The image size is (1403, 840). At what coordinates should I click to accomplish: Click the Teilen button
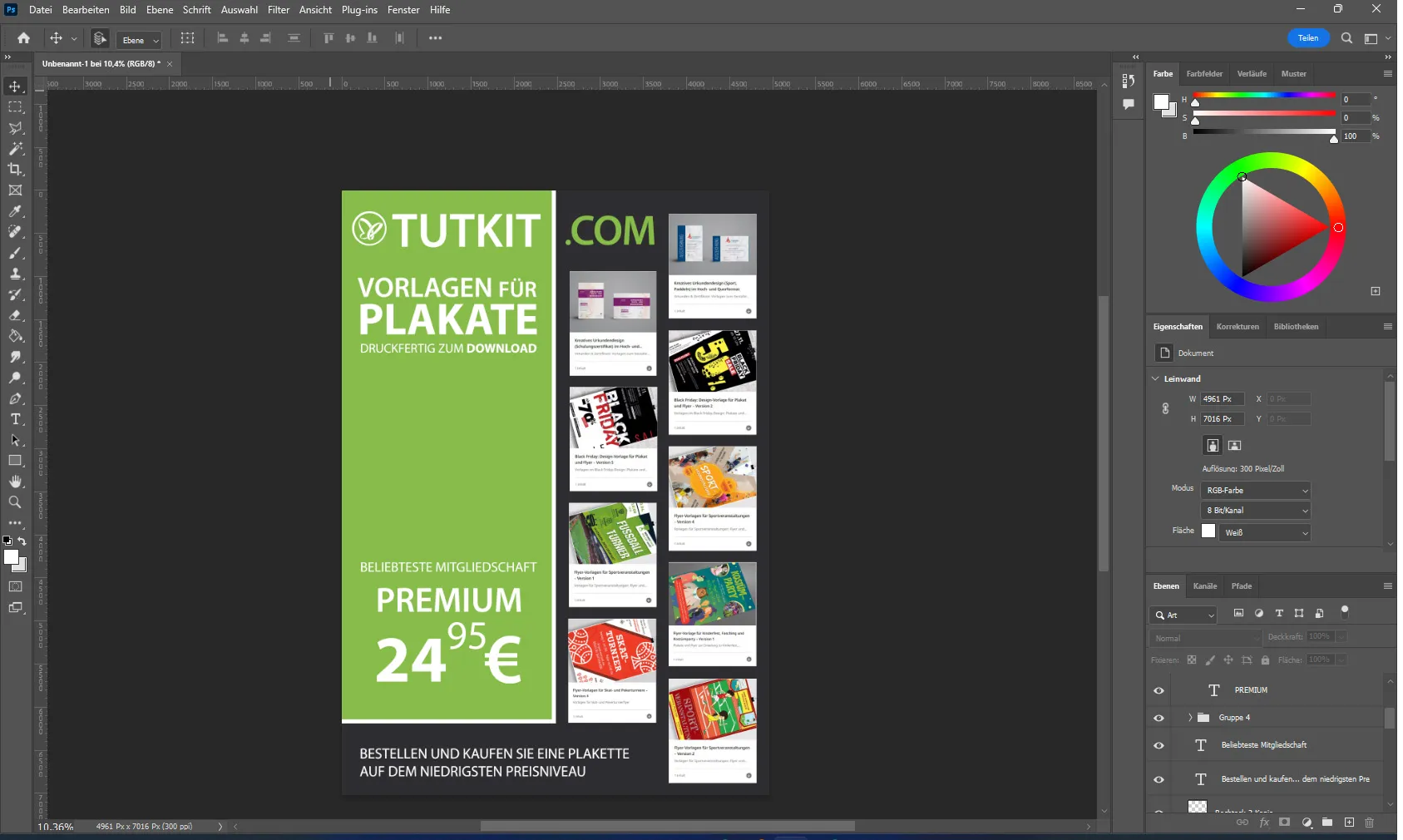(1308, 38)
